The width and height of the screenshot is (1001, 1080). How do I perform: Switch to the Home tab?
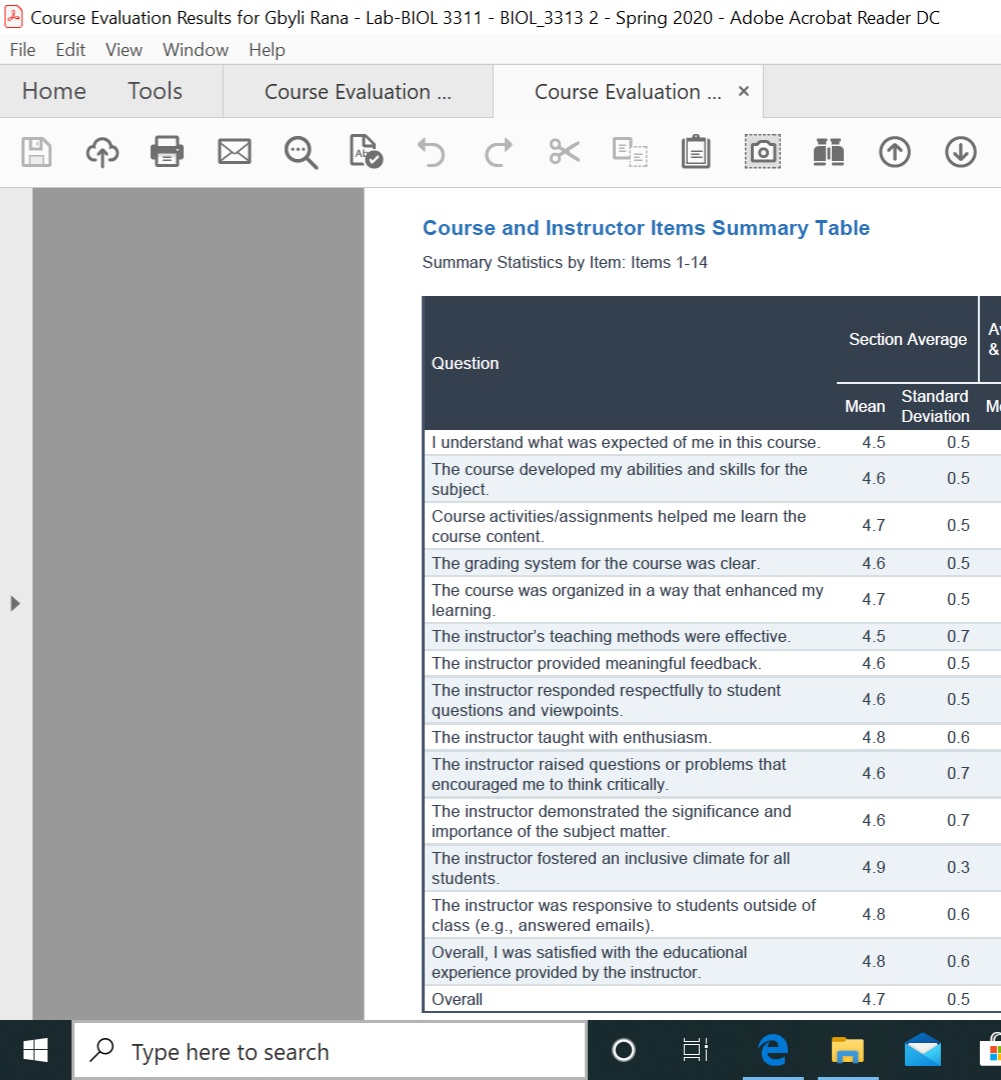[x=54, y=91]
